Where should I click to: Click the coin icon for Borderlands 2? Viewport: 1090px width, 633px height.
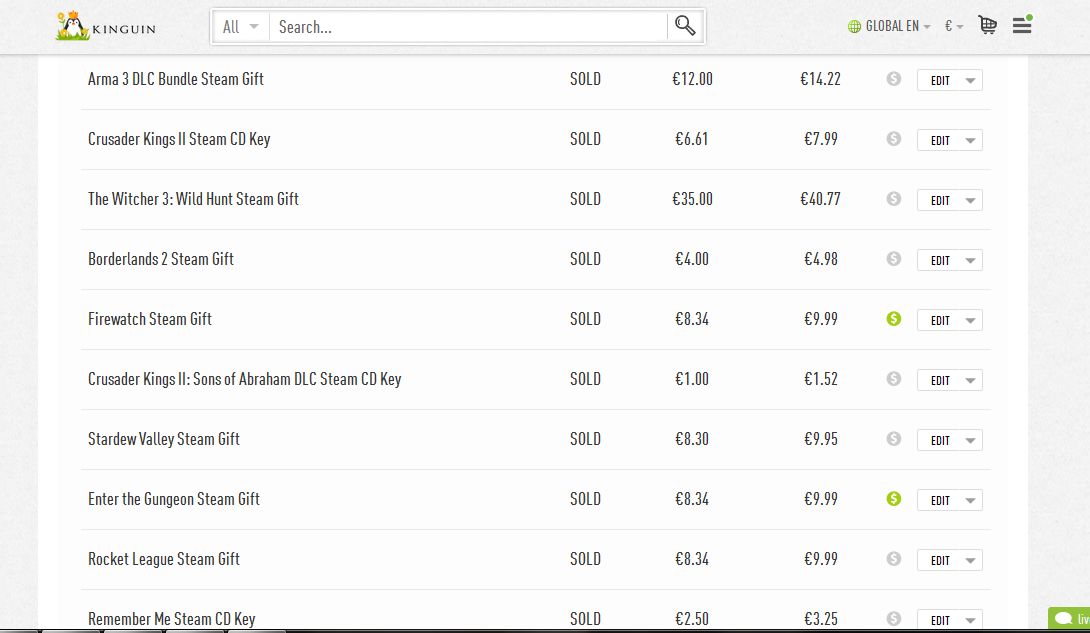pos(894,258)
